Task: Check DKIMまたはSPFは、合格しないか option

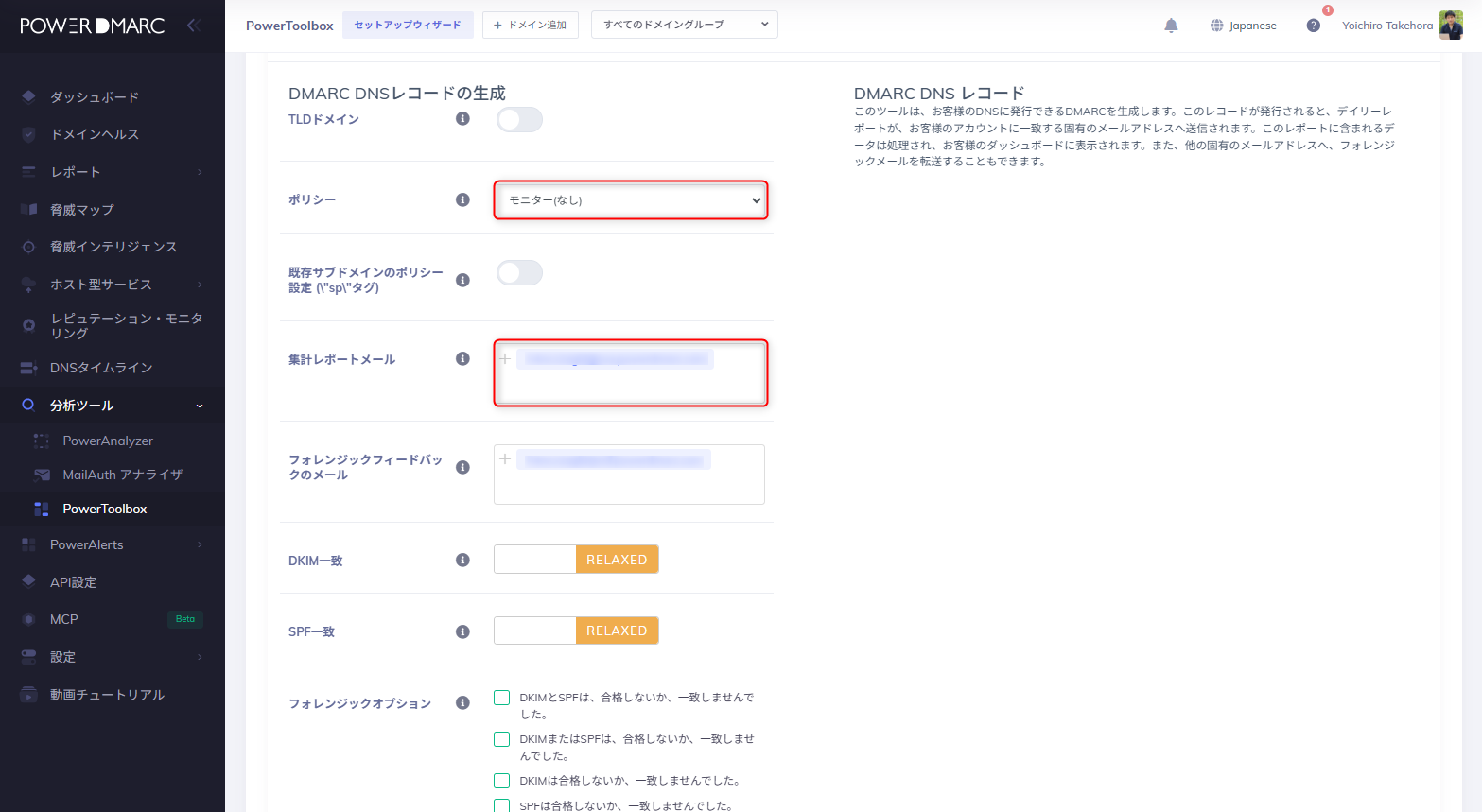Action: pyautogui.click(x=502, y=739)
